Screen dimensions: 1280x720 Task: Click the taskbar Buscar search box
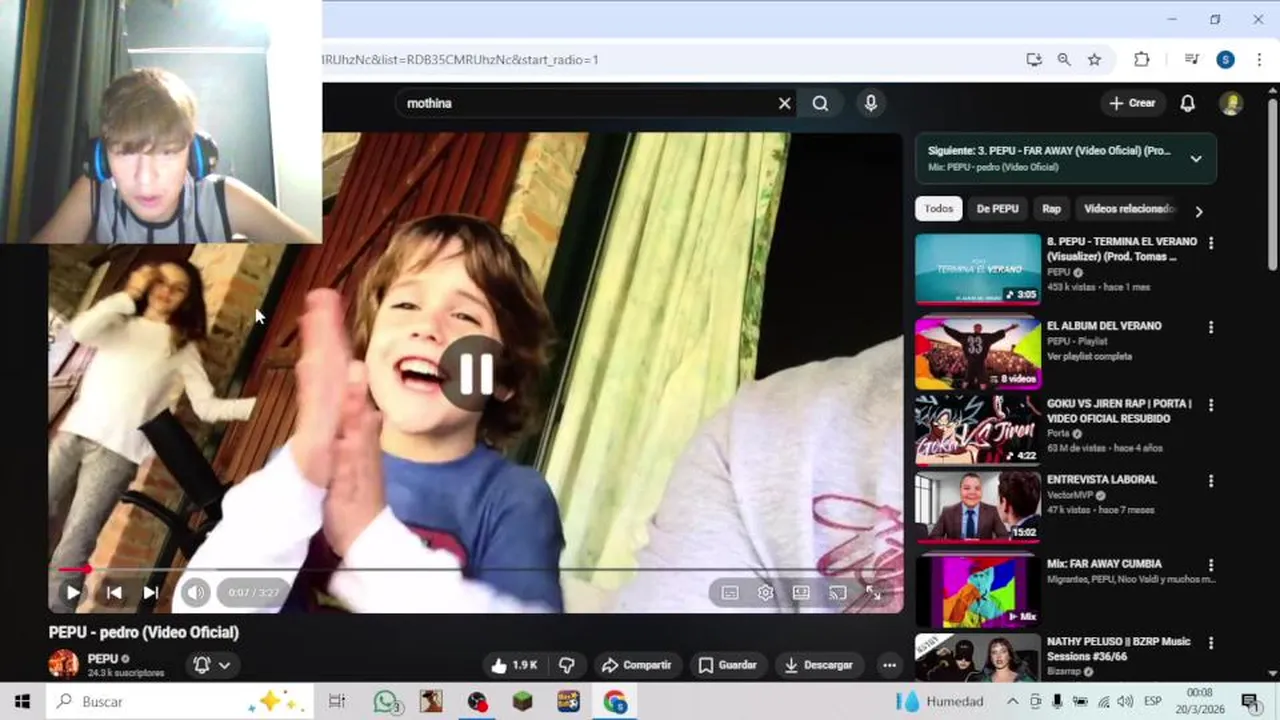[x=180, y=701]
